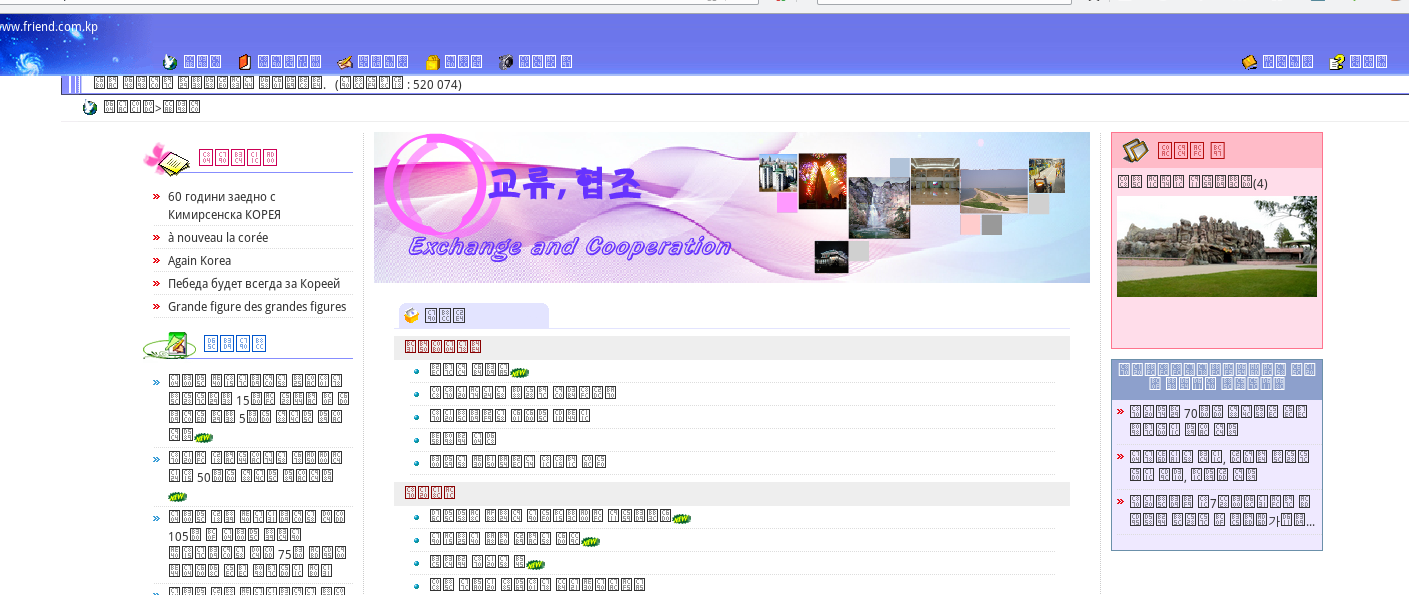Click the globe icon in the top navigation
Image resolution: width=1409 pixels, height=595 pixels.
[x=170, y=62]
